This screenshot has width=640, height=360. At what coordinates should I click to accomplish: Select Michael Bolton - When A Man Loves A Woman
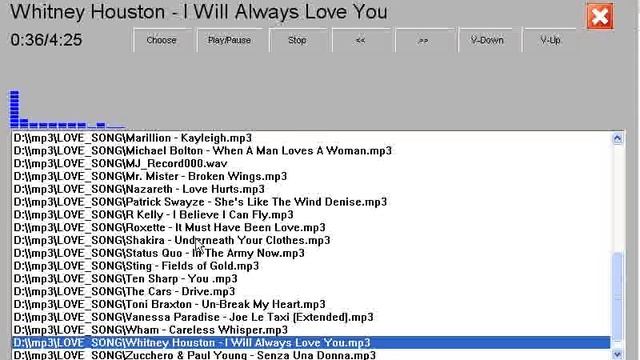tap(311, 151)
